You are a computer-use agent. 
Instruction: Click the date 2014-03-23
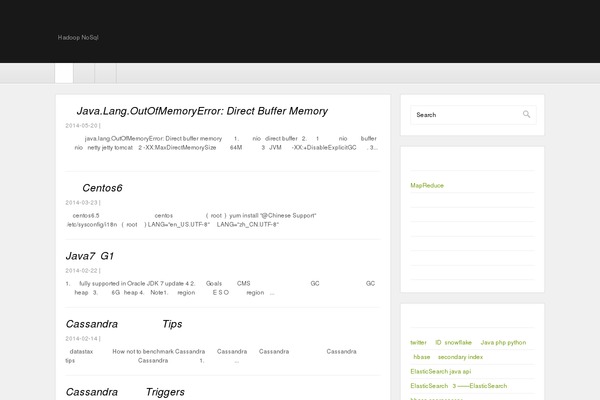coord(82,202)
